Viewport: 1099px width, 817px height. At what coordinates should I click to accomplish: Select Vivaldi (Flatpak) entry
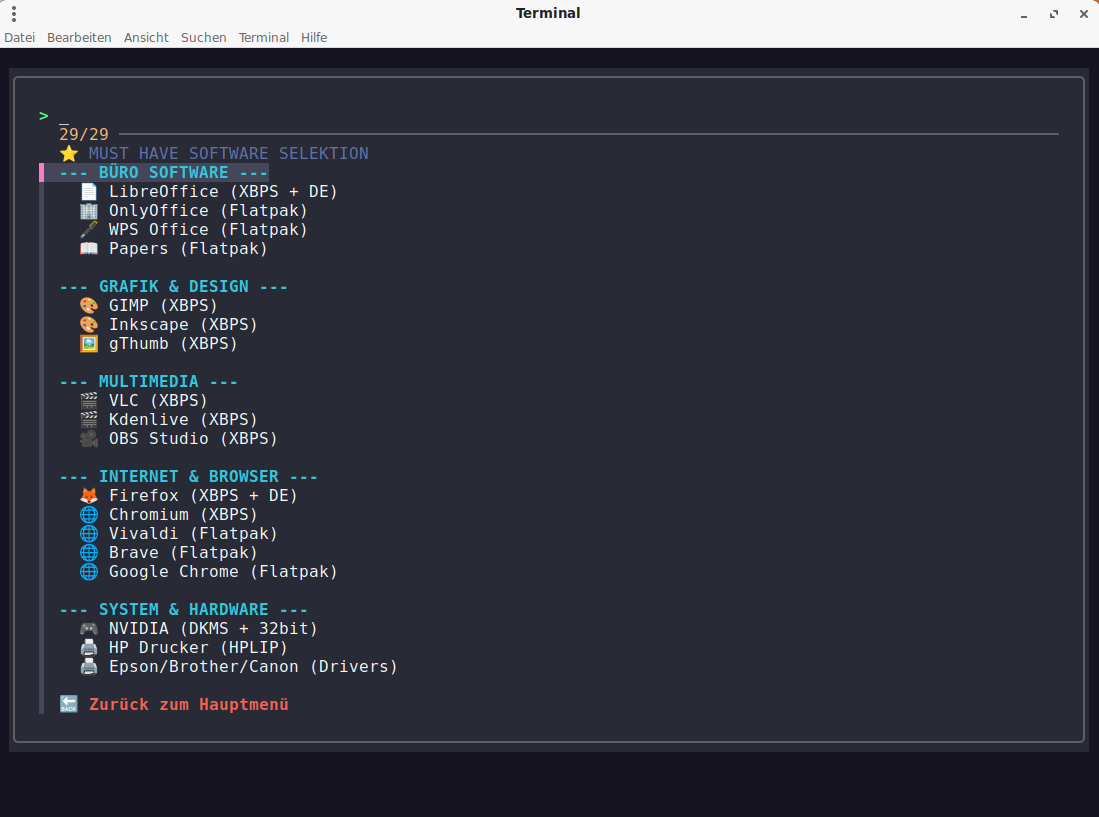(x=193, y=533)
